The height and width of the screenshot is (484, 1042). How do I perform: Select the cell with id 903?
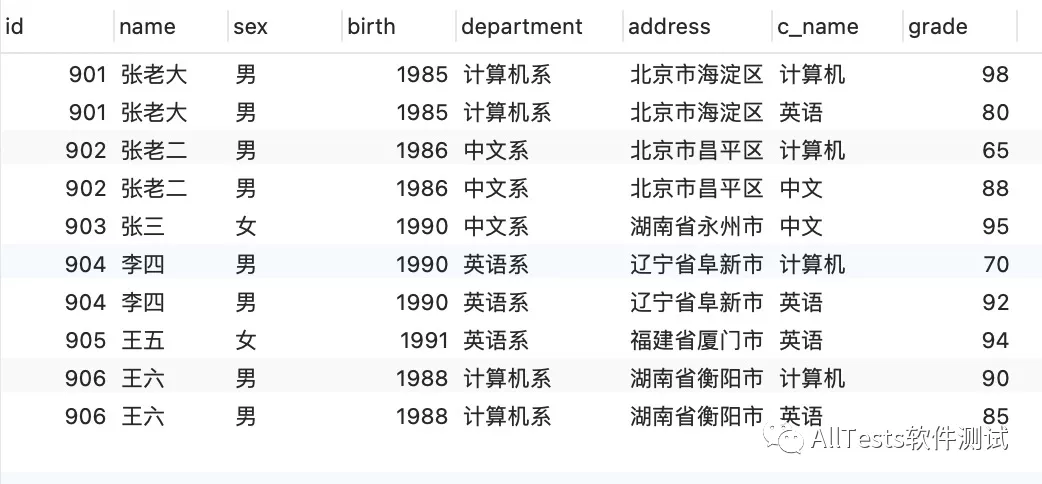pyautogui.click(x=85, y=227)
